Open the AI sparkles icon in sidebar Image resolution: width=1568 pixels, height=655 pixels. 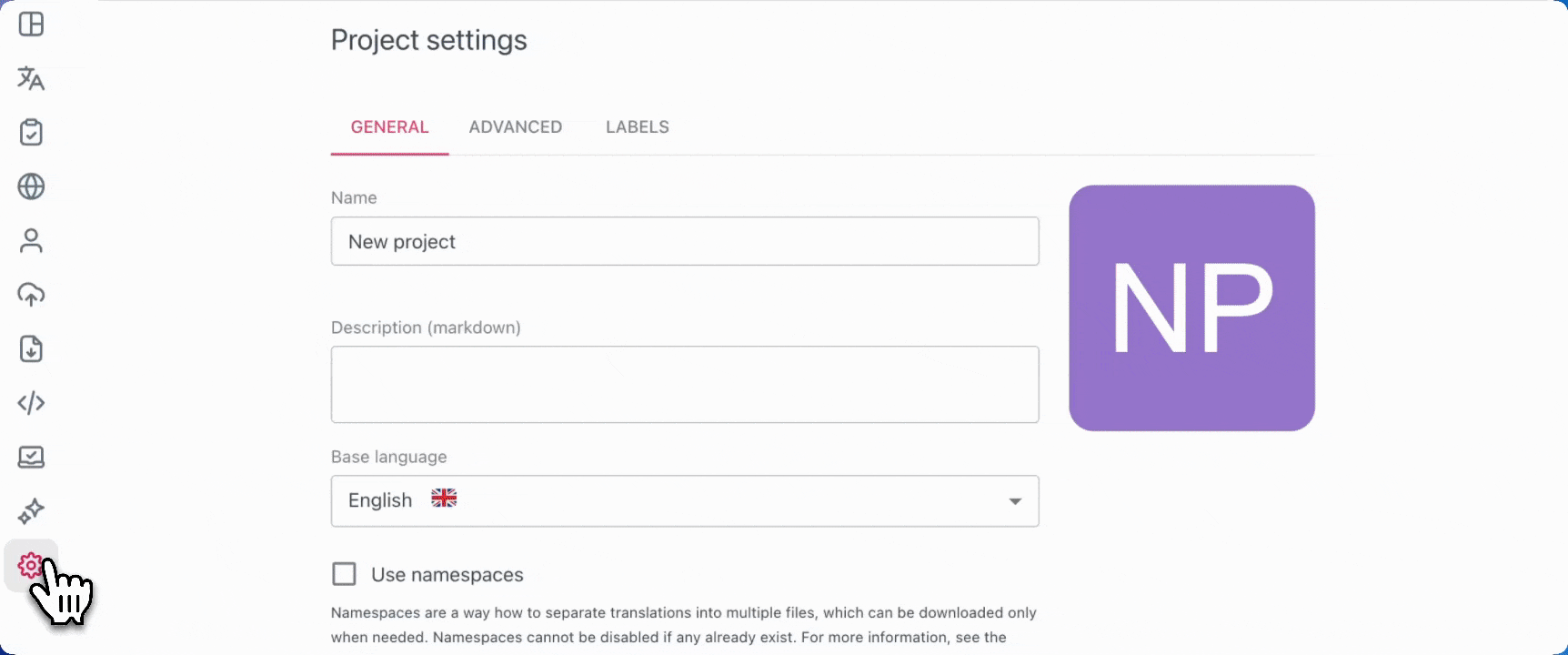(31, 511)
